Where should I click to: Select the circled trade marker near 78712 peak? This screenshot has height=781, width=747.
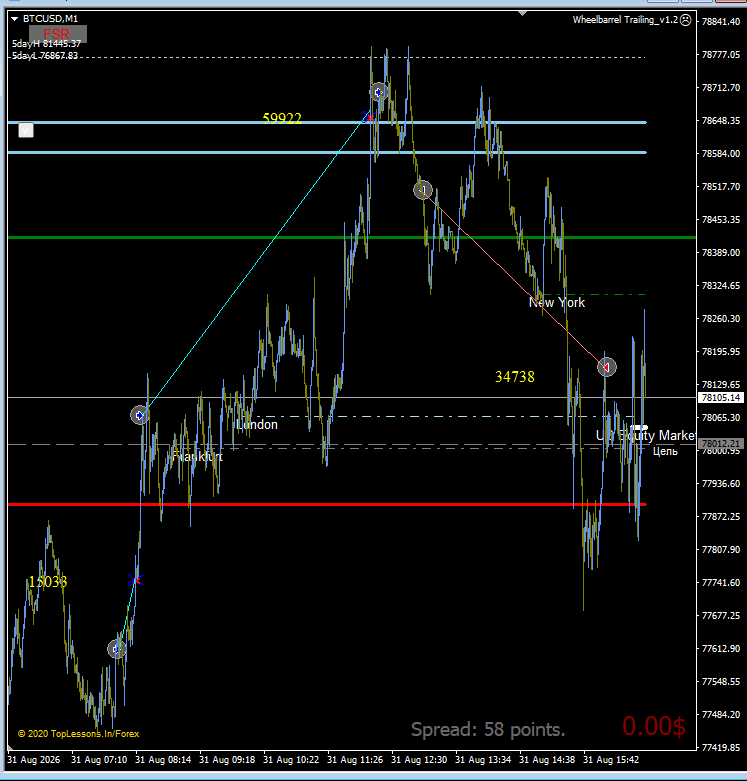[x=378, y=92]
